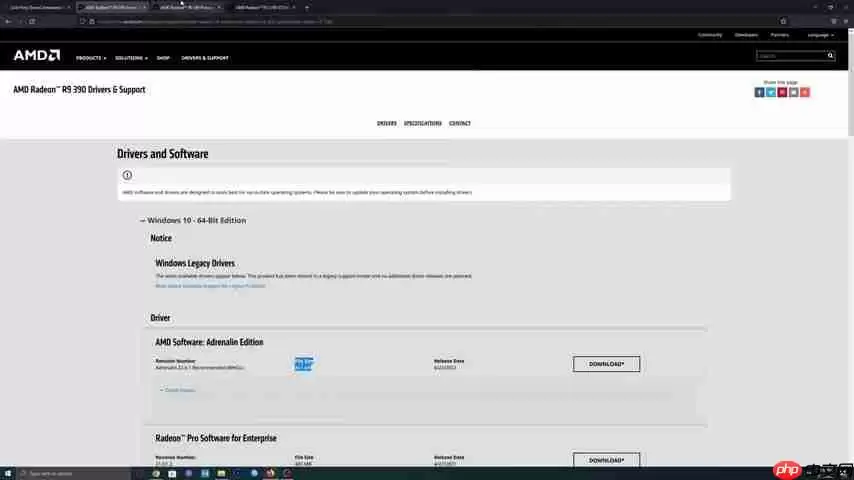This screenshot has width=854, height=480.
Task: Download AMD Software Adrenalin Edition
Action: coord(606,364)
